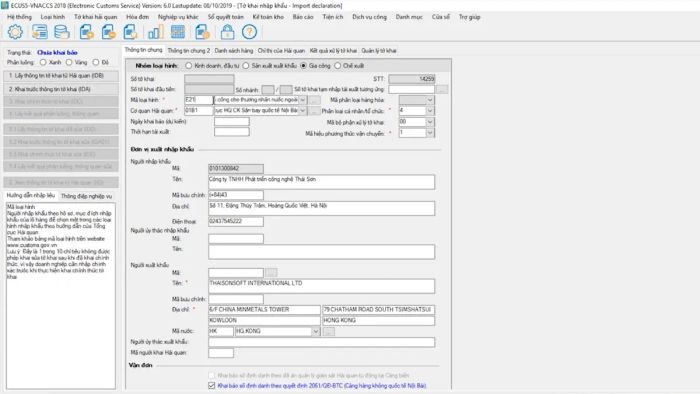Choose Sản xuất xuất khẩu radio option

pos(246,66)
